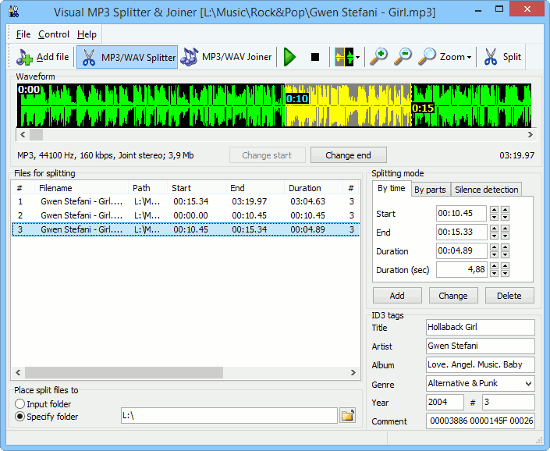Click the Split scissors button
550x451 pixels.
click(503, 57)
